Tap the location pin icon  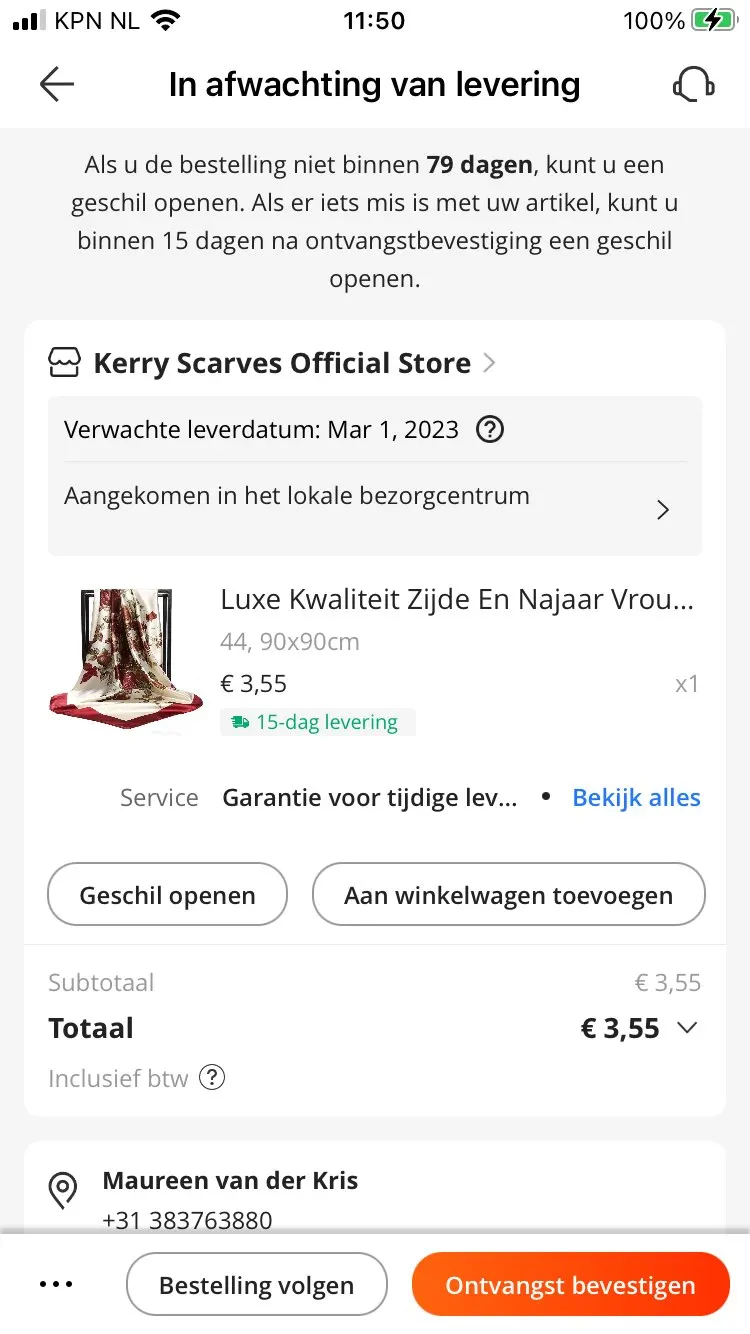click(63, 1189)
